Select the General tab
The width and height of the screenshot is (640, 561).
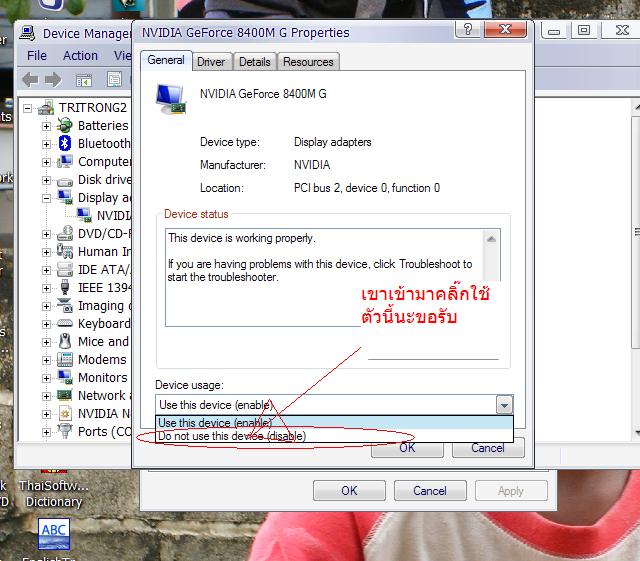166,60
